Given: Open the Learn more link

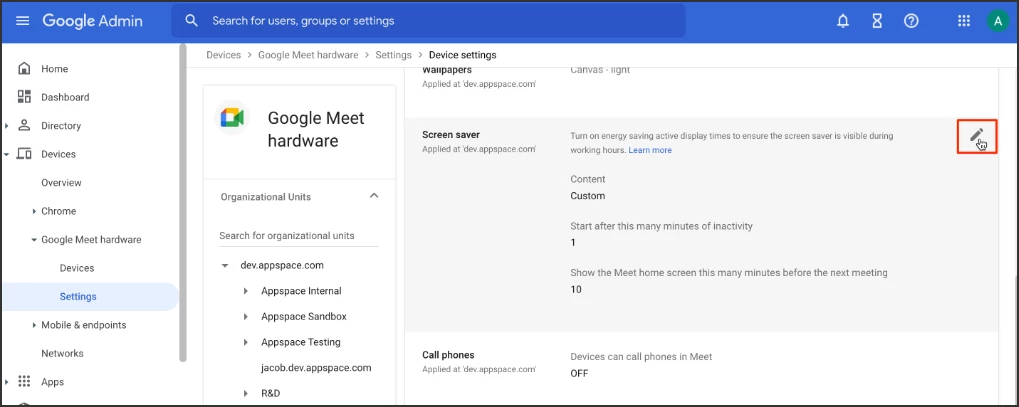Looking at the screenshot, I should (x=650, y=150).
